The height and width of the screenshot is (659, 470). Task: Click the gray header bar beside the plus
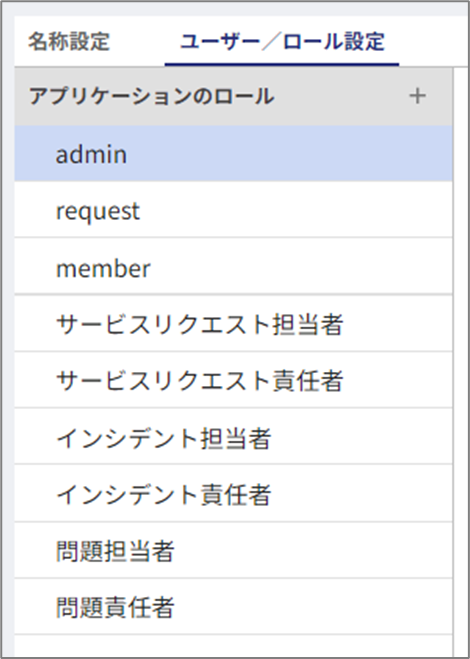(341, 97)
